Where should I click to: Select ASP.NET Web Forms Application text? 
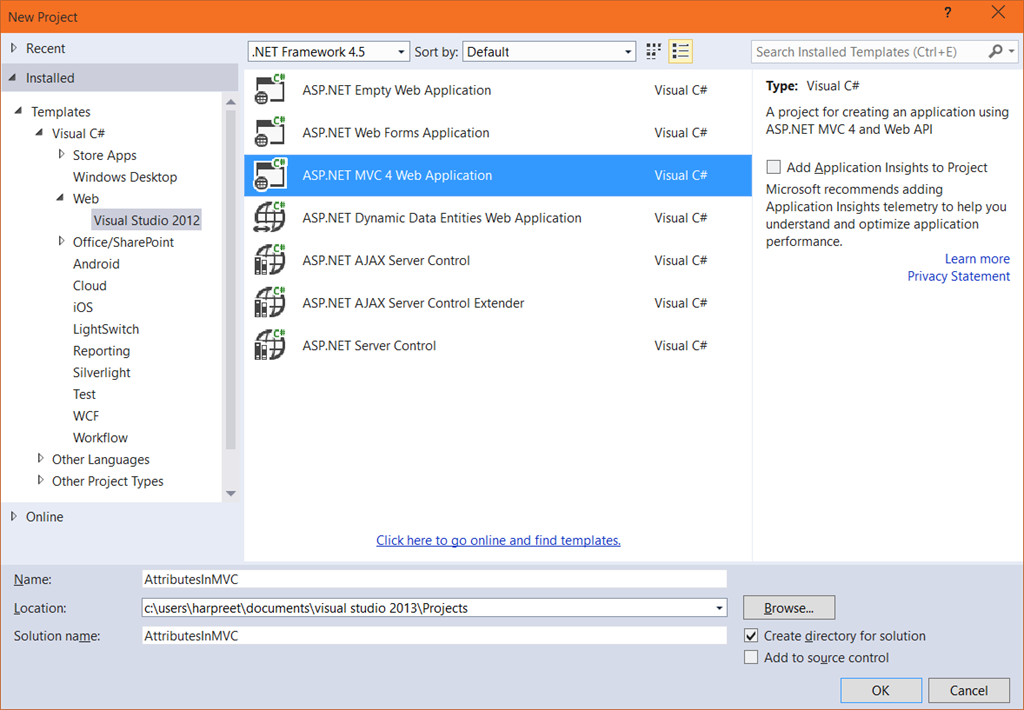tap(396, 133)
